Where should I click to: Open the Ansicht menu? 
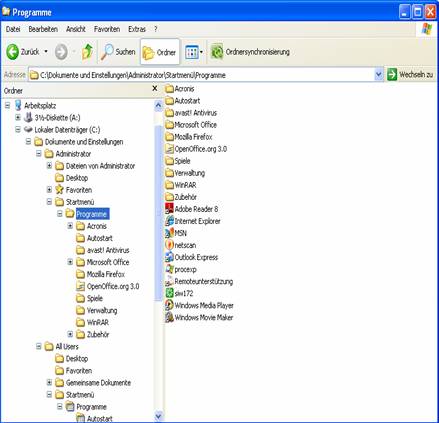(x=76, y=29)
